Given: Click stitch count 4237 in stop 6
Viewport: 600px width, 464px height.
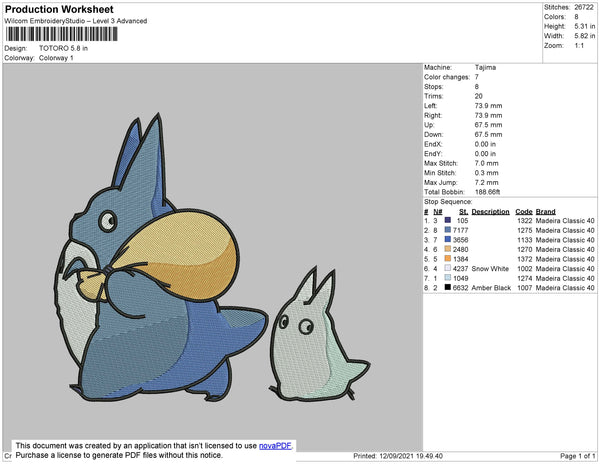Looking at the screenshot, I should click(460, 269).
